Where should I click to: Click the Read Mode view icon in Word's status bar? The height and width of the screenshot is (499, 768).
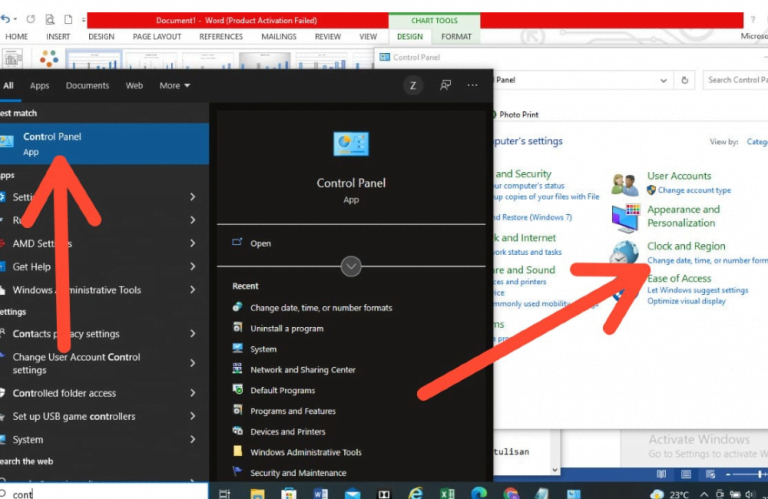pyautogui.click(x=661, y=474)
